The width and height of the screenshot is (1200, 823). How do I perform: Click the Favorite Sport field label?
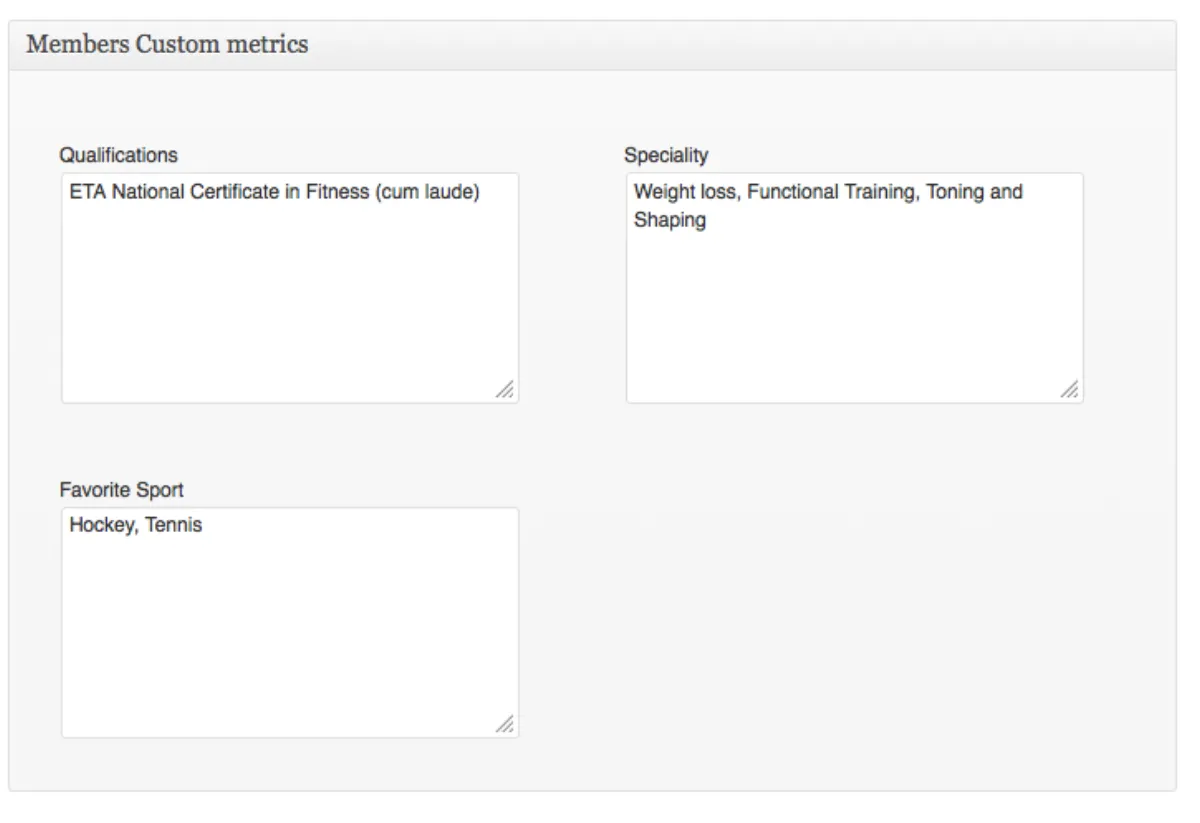click(x=121, y=490)
